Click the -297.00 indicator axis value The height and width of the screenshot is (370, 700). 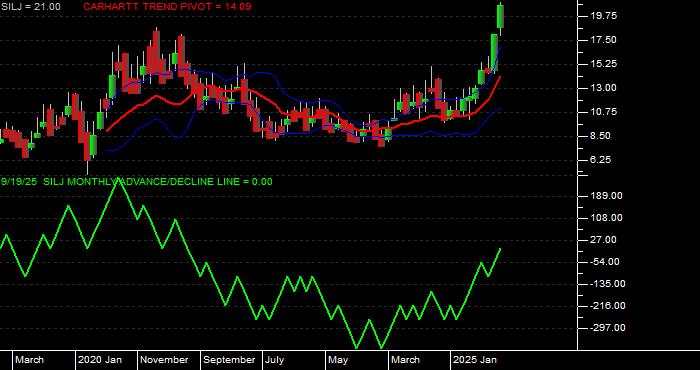coord(607,328)
